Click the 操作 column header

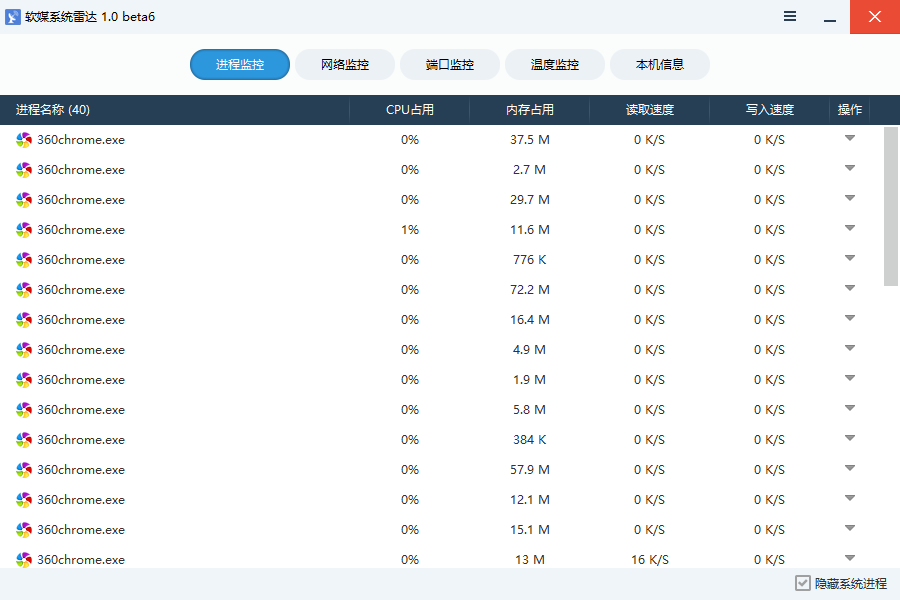[849, 110]
